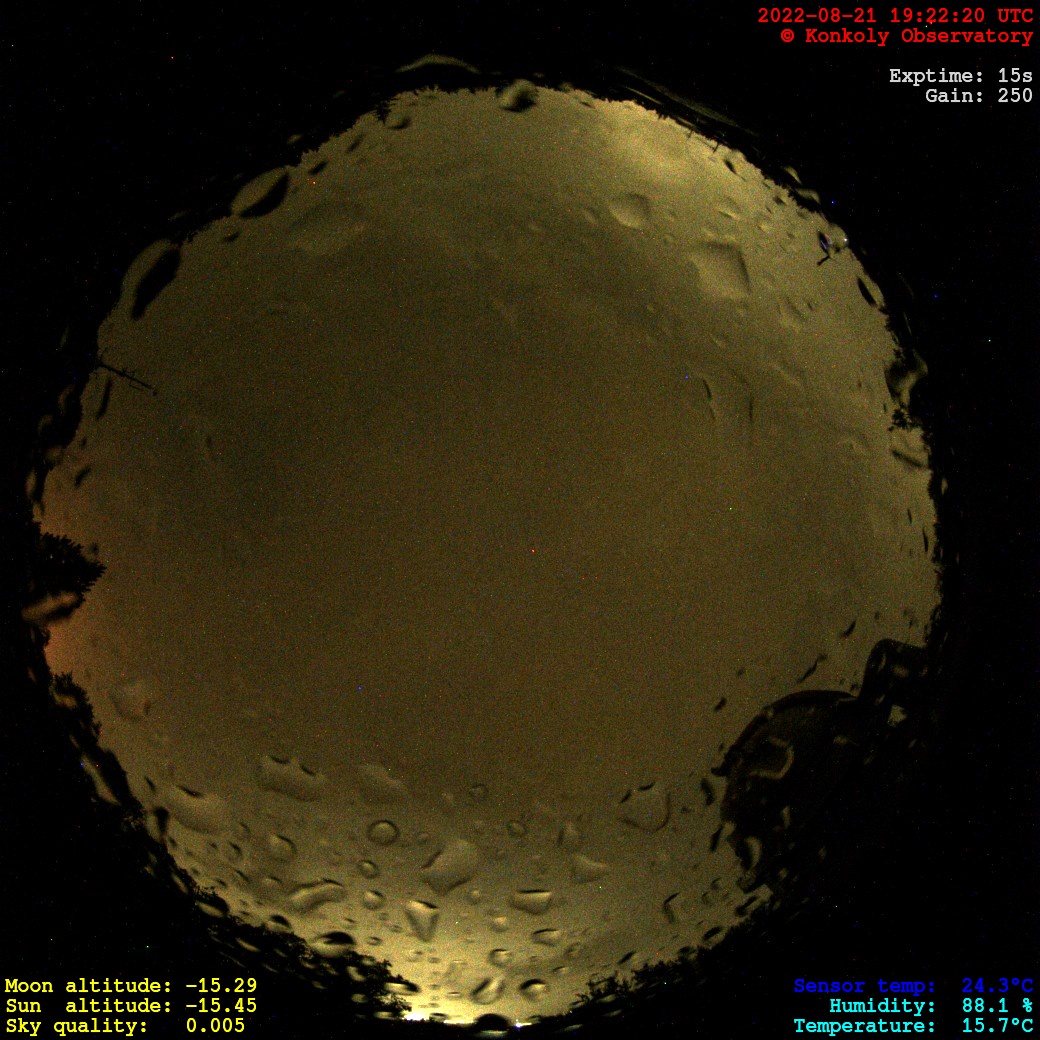
Task: Select the 15.7°C temperature value
Action: (997, 1026)
